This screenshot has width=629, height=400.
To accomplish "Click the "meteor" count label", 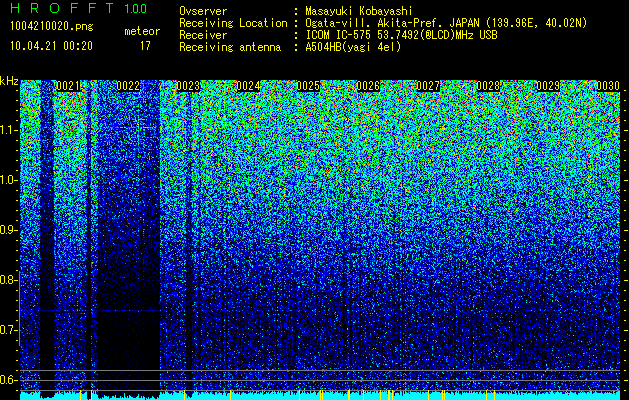I will (142, 31).
